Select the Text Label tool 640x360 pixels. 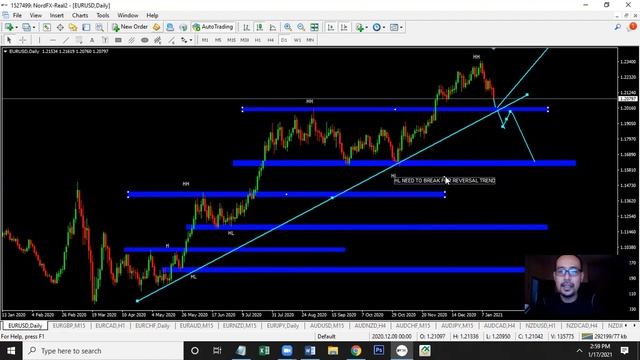(x=105, y=40)
